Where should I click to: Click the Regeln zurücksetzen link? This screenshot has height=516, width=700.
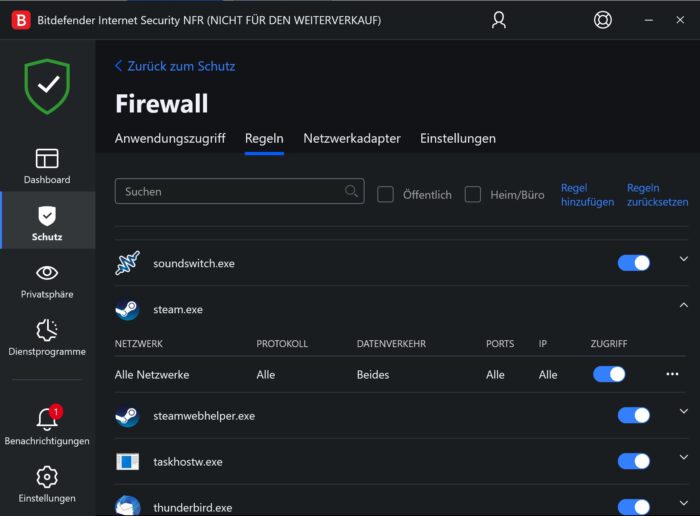click(657, 195)
